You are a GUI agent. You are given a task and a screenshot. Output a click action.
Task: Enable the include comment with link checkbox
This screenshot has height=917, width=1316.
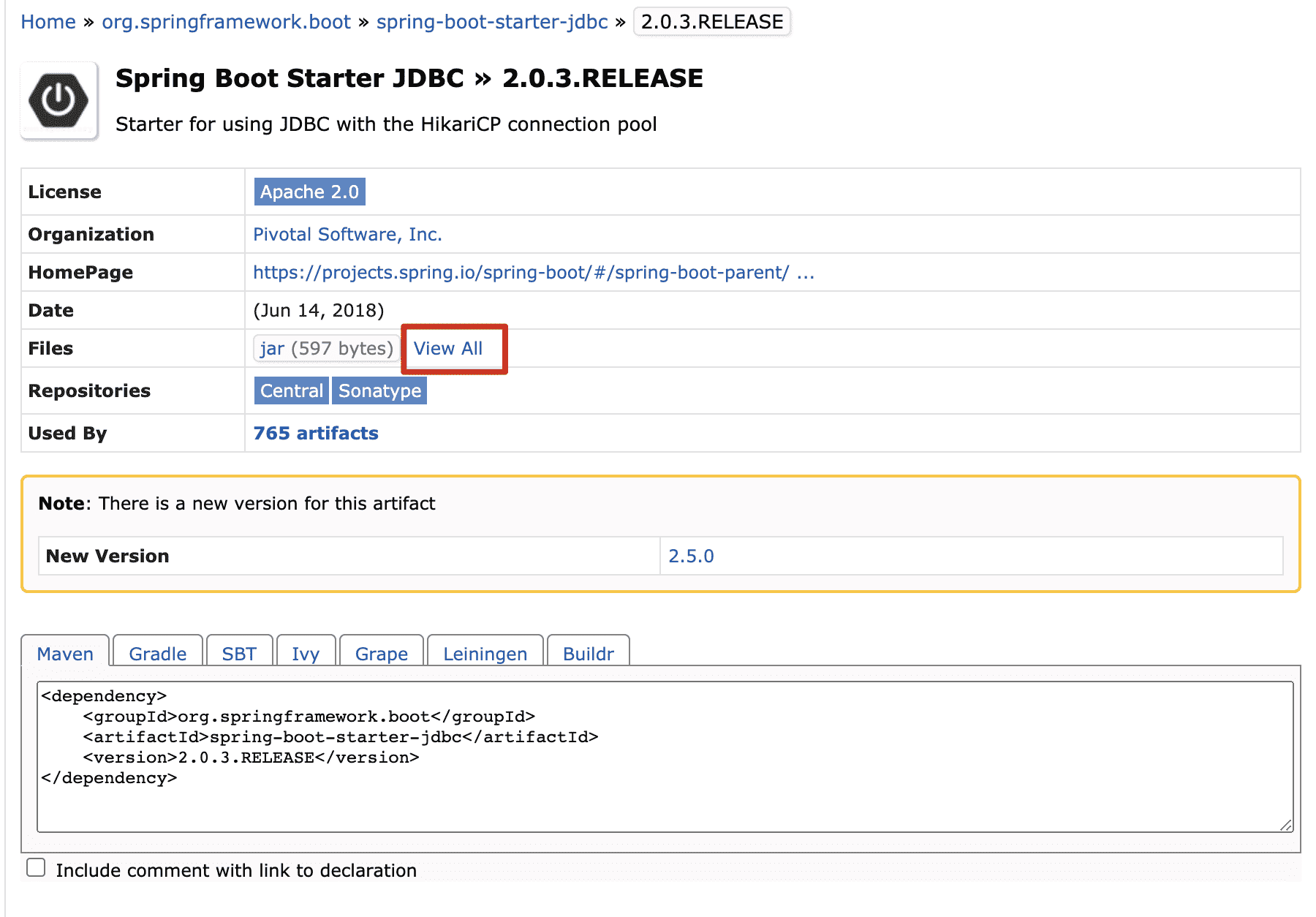(x=36, y=867)
